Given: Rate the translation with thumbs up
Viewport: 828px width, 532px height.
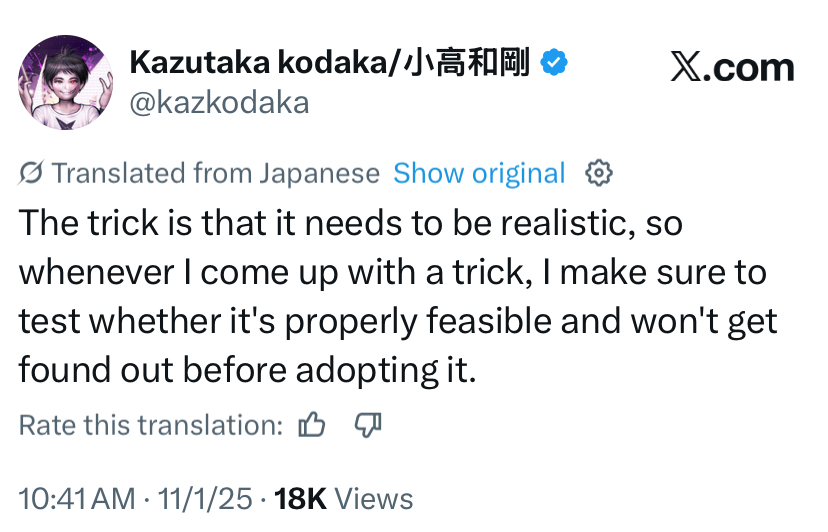Looking at the screenshot, I should pyautogui.click(x=313, y=425).
